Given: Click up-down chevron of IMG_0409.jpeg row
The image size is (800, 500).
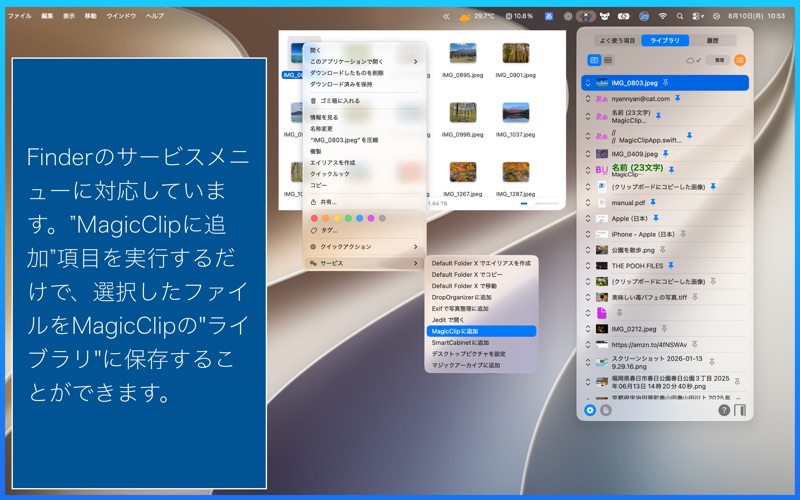Looking at the screenshot, I should tap(588, 154).
